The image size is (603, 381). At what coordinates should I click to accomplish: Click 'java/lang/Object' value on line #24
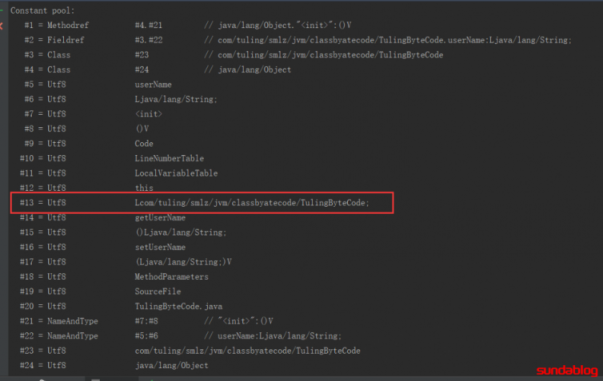click(x=172, y=366)
